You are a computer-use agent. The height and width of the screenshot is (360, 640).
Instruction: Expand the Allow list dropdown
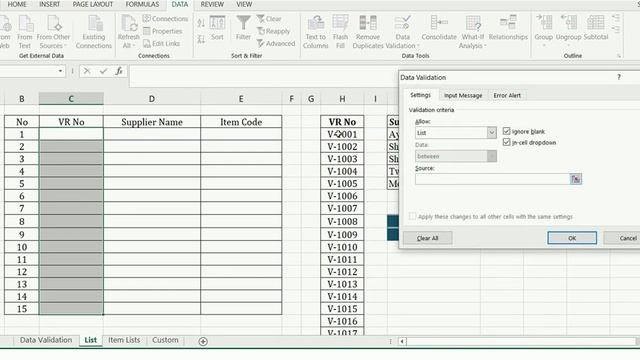(491, 133)
